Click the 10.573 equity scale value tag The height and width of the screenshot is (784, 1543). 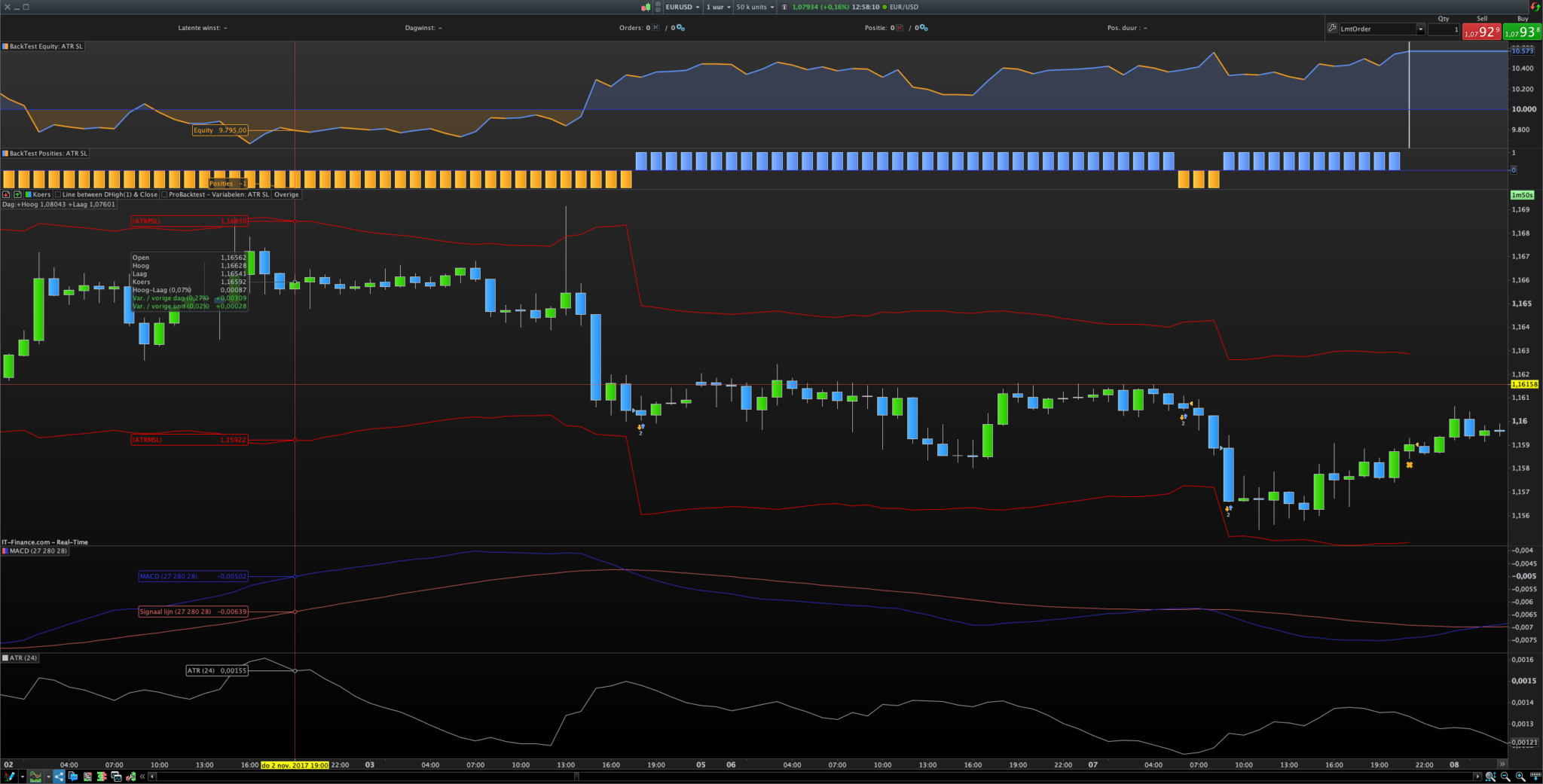coord(1523,50)
